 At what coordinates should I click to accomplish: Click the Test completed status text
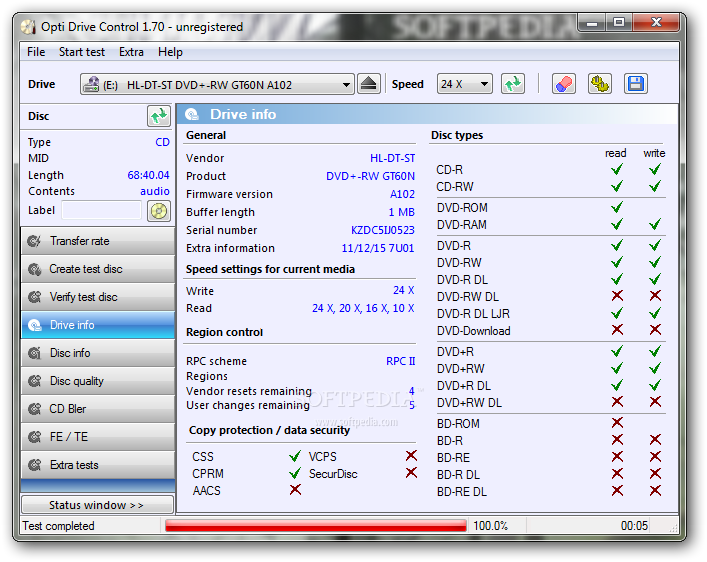pyautogui.click(x=58, y=526)
